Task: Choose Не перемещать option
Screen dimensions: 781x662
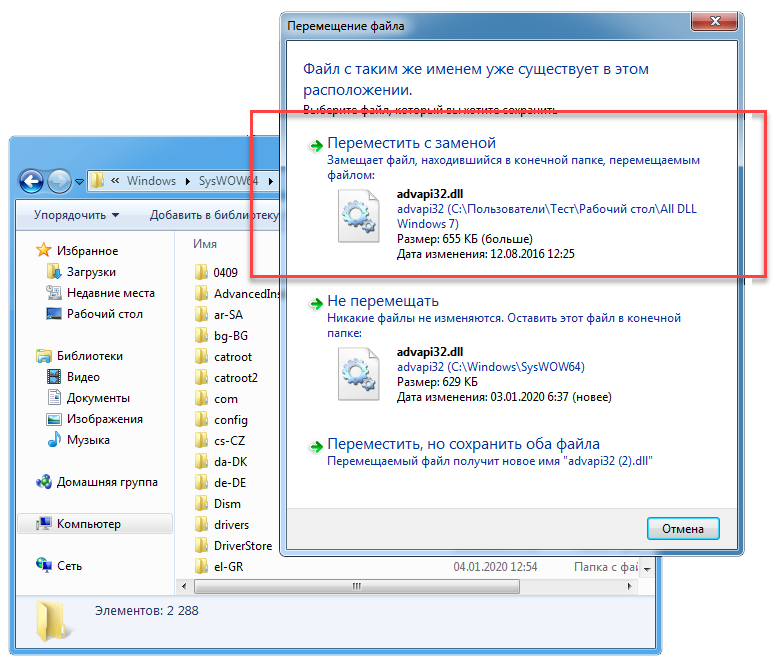Action: (383, 301)
